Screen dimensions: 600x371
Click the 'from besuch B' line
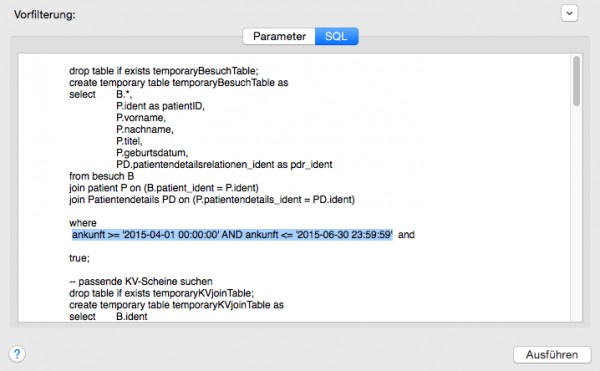[101, 176]
